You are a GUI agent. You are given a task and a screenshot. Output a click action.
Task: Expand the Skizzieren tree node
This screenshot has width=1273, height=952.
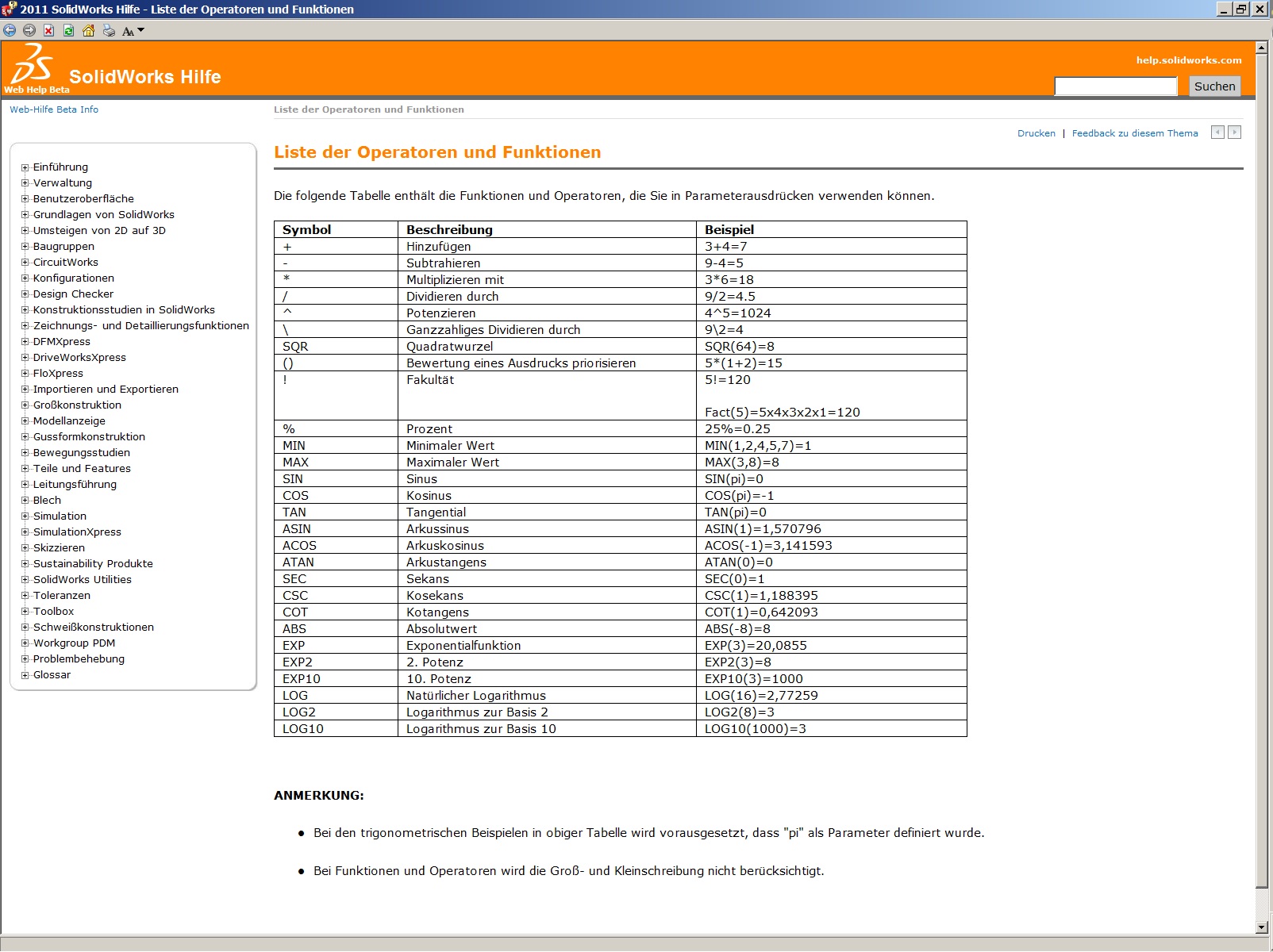tap(25, 548)
